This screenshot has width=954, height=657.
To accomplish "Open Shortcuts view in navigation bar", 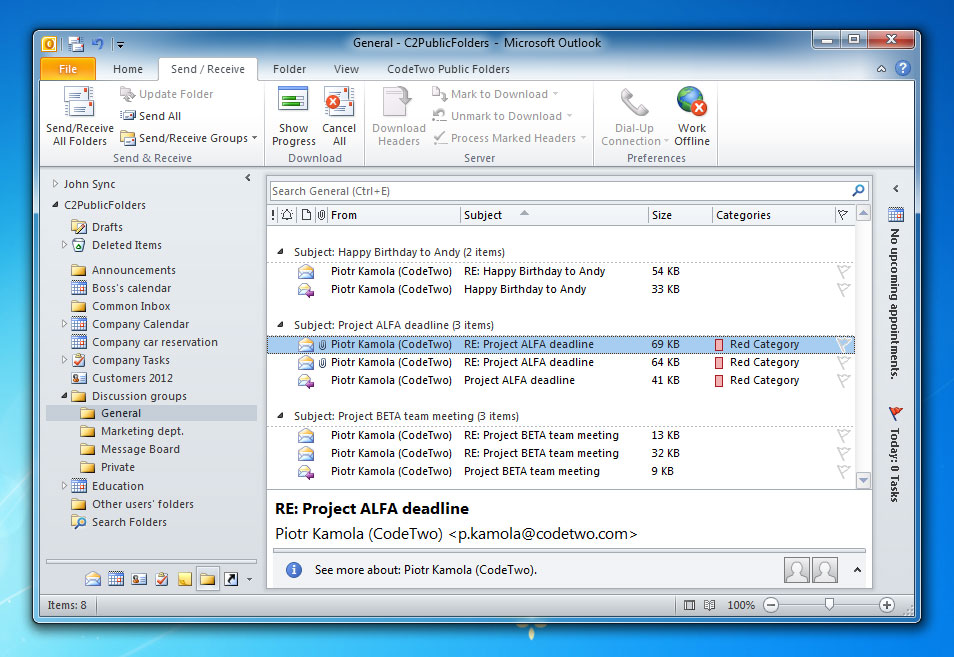I will pos(231,579).
